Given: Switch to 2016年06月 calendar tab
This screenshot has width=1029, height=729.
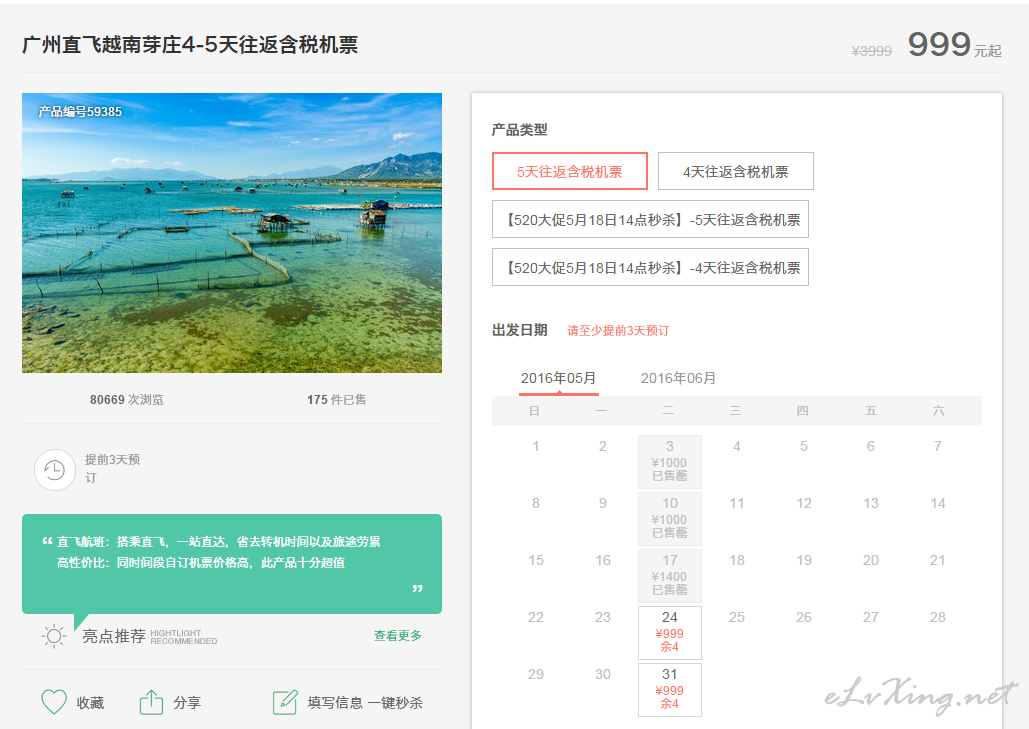Looking at the screenshot, I should click(678, 379).
